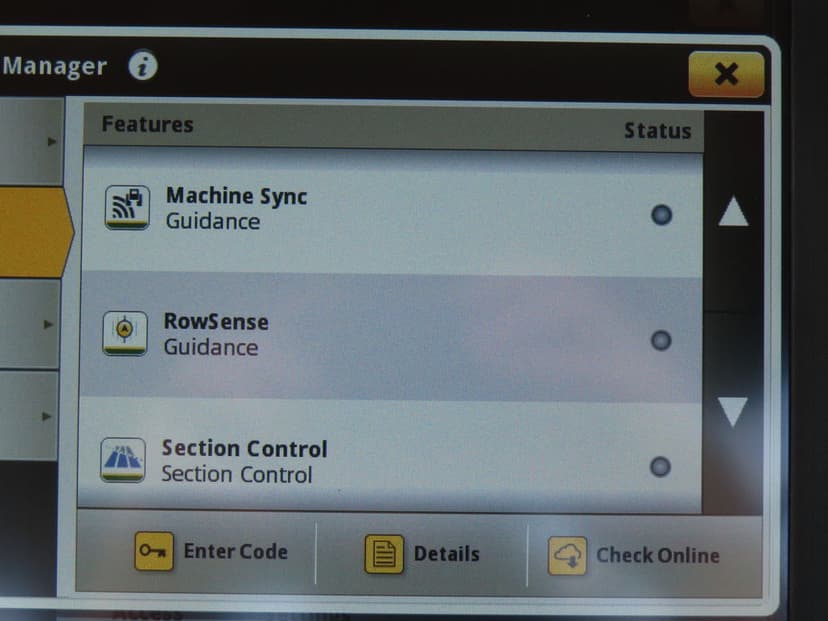Screen dimensions: 828x621
Task: Toggle the RowSense status indicator
Action: [x=660, y=340]
